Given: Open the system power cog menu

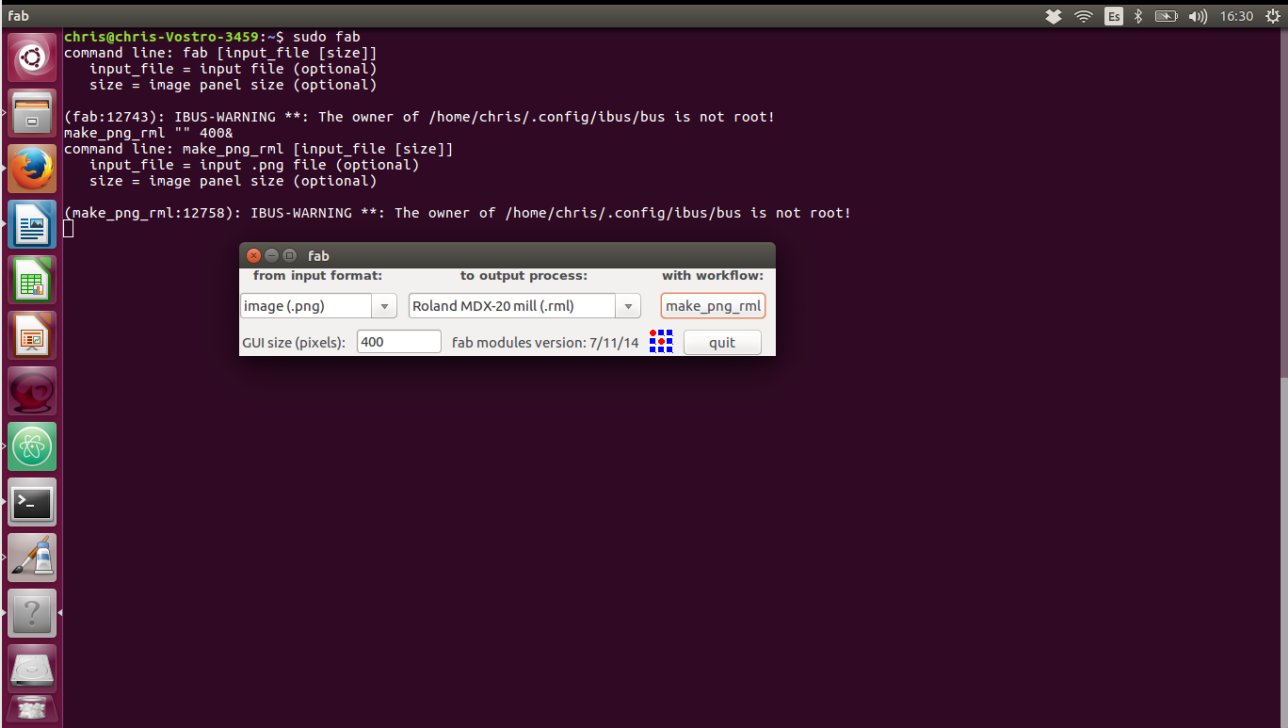Looking at the screenshot, I should tap(1271, 16).
